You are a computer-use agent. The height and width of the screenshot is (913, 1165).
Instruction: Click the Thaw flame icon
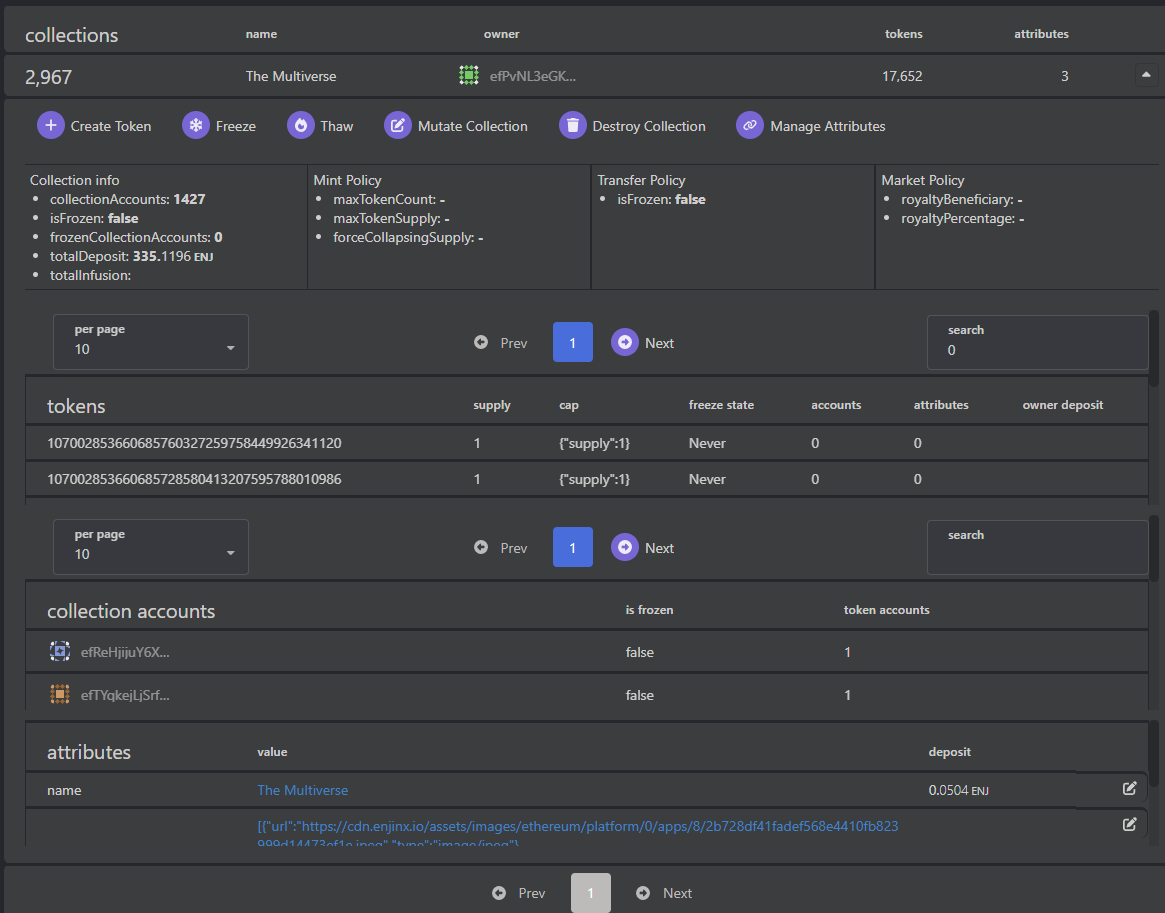301,126
